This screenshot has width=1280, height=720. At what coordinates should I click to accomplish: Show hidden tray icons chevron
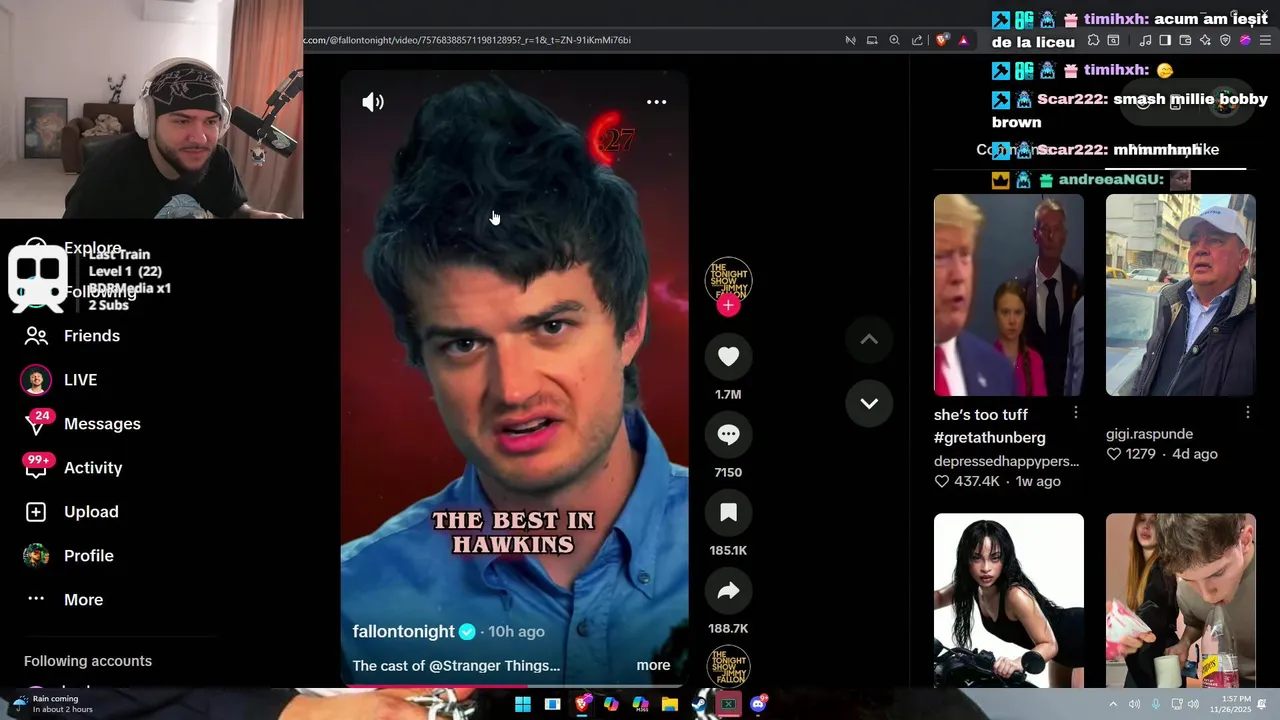pyautogui.click(x=1113, y=704)
